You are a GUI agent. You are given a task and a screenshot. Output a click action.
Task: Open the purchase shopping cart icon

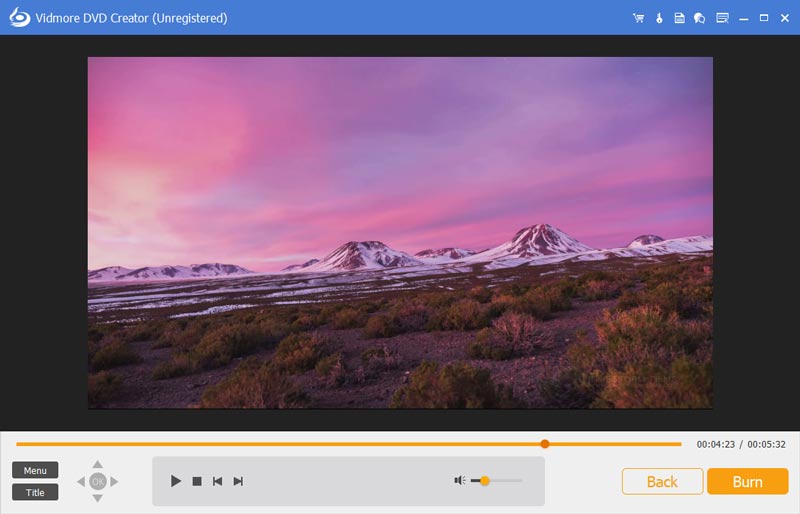pyautogui.click(x=638, y=18)
